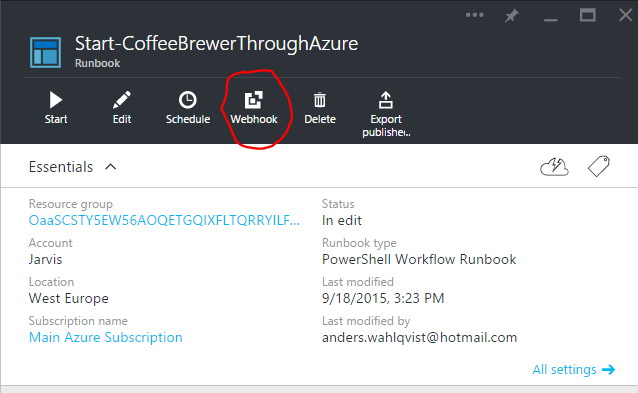Click the Webhook toolbar button

(254, 107)
